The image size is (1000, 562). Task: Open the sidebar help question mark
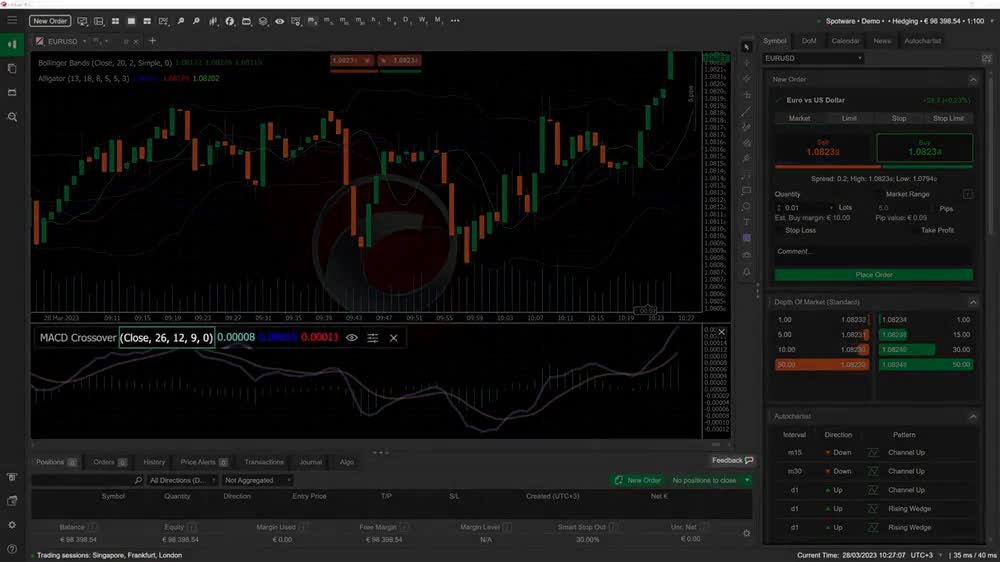coord(11,549)
